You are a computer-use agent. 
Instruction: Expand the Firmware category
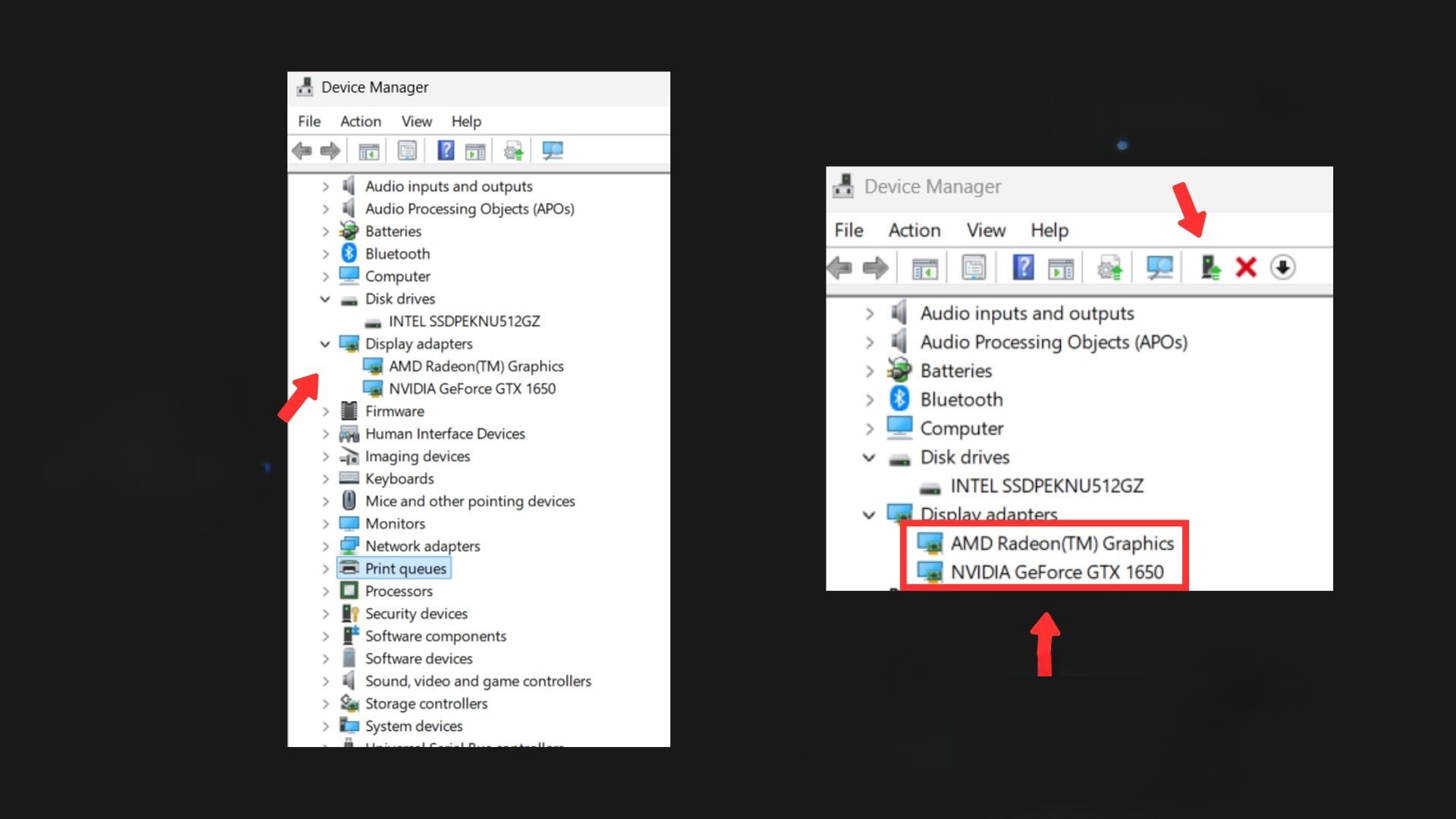click(x=325, y=411)
